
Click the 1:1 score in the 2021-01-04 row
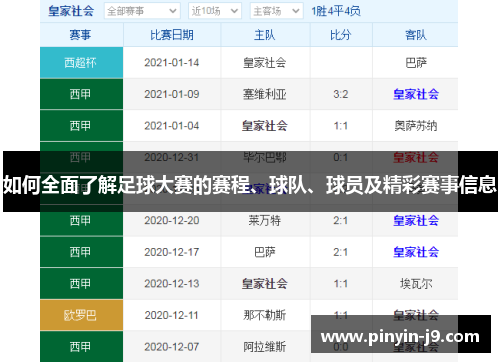coord(341,126)
